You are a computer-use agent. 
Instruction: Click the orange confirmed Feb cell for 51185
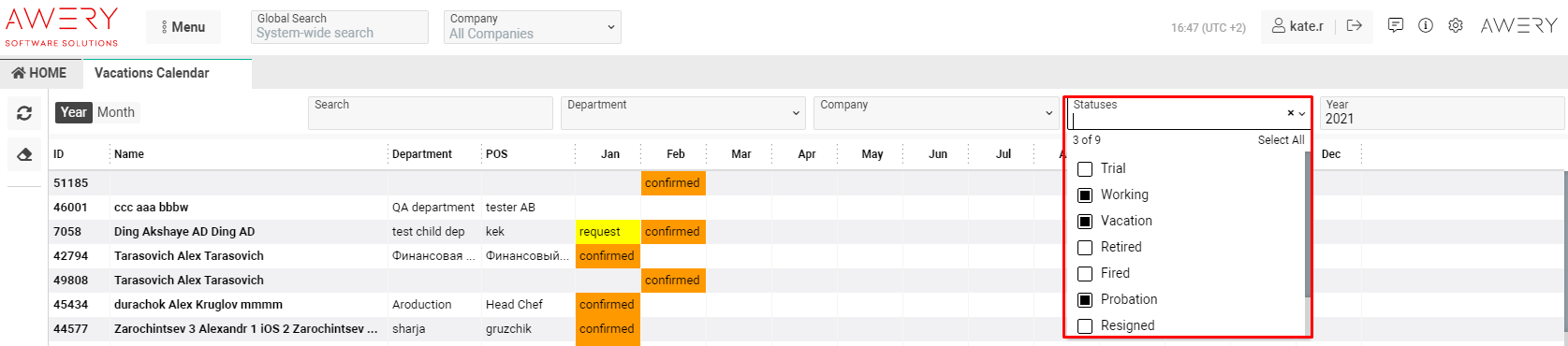tap(673, 183)
